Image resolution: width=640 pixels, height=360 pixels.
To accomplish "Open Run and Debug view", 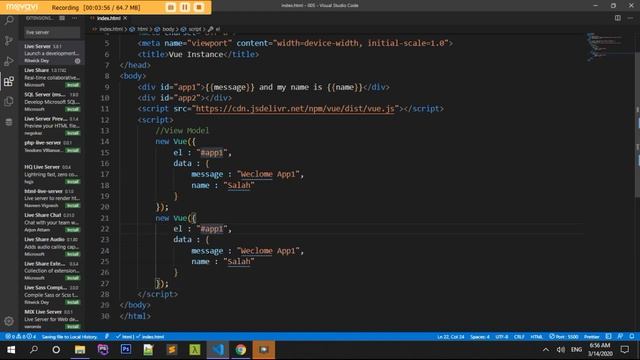I will (9, 61).
